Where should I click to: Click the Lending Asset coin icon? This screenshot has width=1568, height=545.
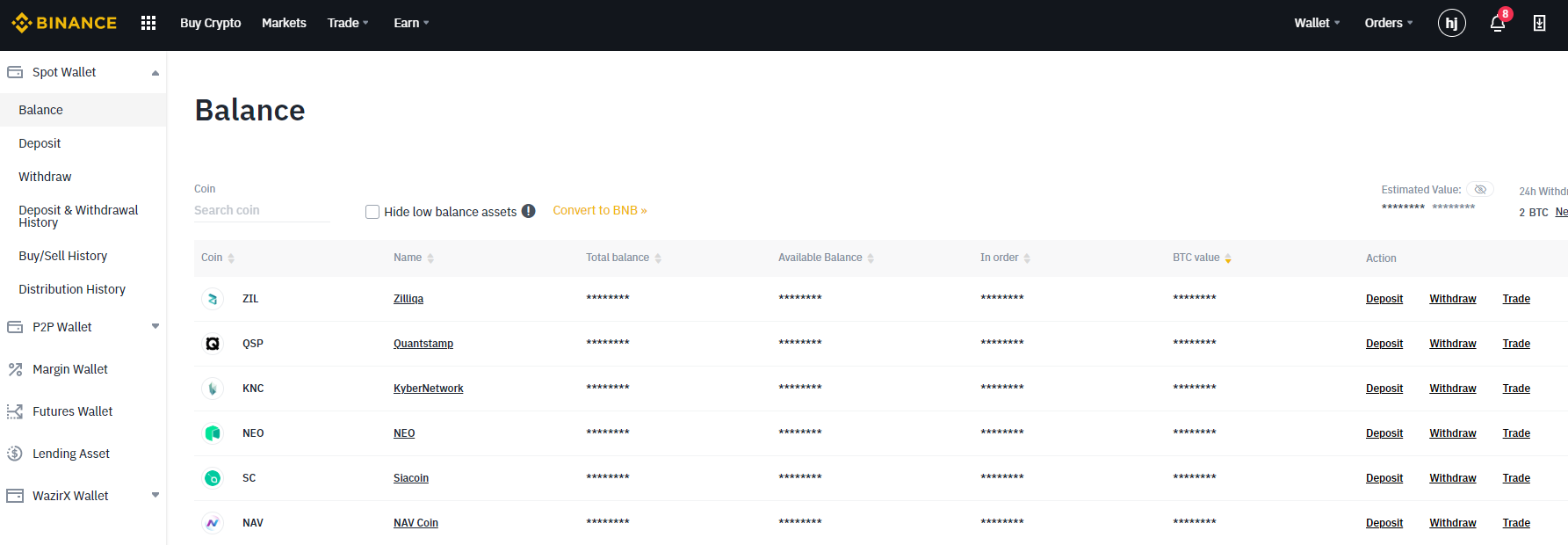[x=15, y=454]
